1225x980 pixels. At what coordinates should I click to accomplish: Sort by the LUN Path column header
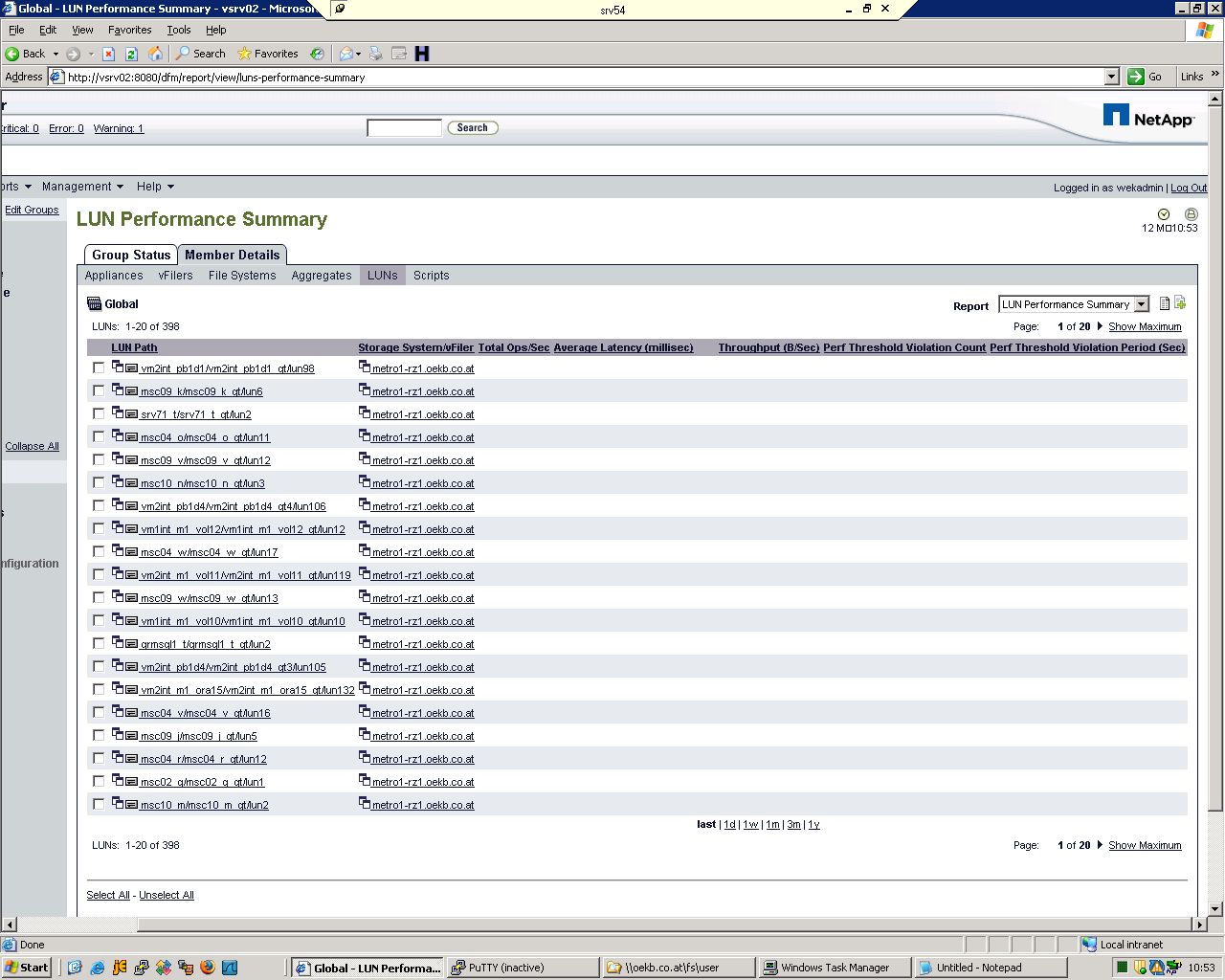click(134, 347)
